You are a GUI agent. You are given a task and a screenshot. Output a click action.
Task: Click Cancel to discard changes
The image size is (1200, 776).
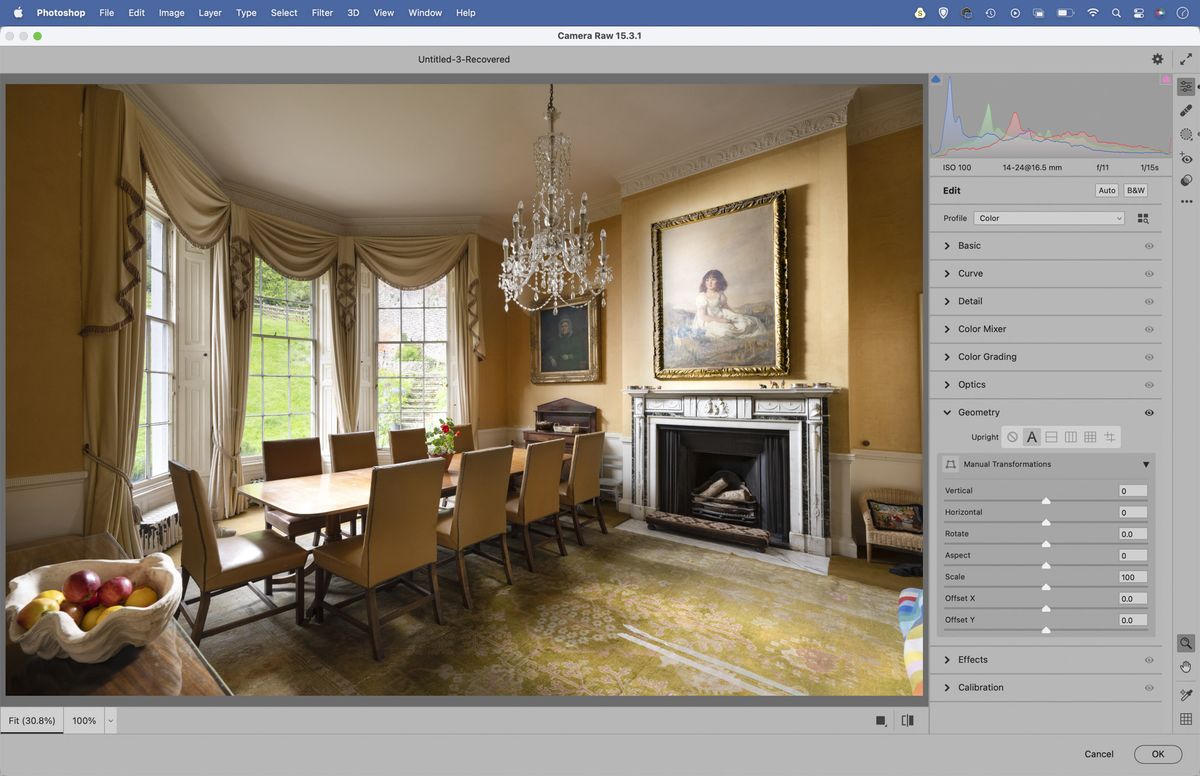(x=1099, y=754)
